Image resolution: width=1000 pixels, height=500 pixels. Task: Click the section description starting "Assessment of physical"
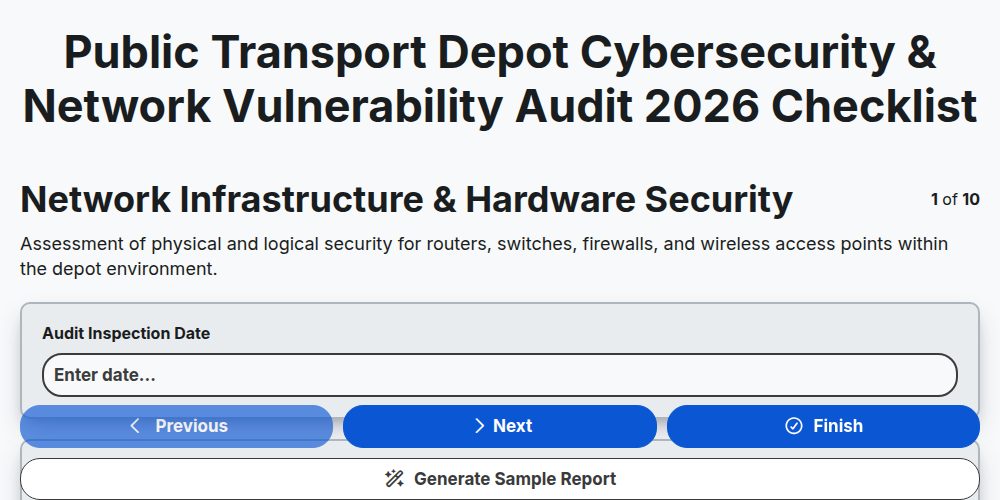[484, 244]
